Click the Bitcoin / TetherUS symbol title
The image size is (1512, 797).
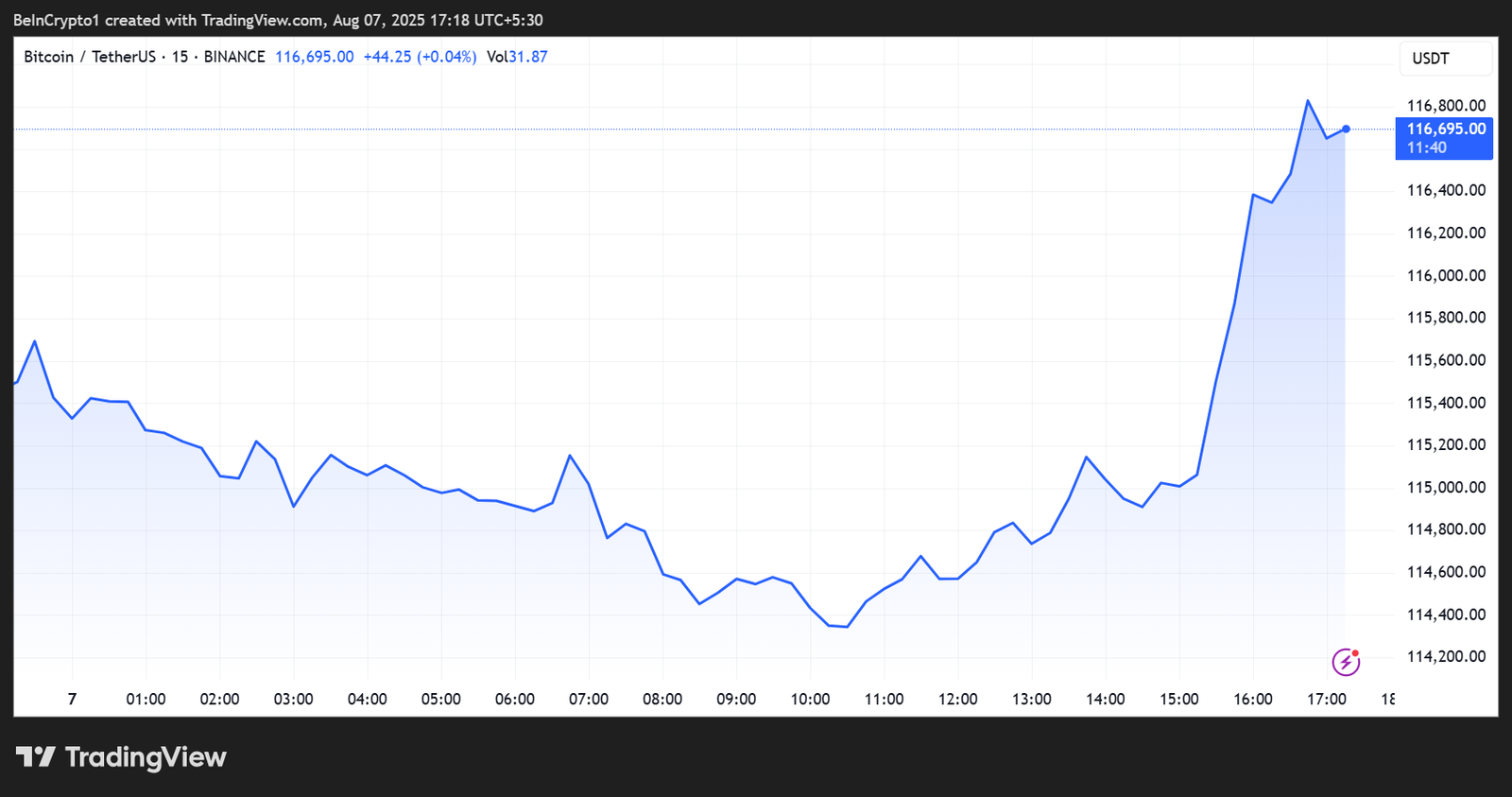pyautogui.click(x=90, y=57)
